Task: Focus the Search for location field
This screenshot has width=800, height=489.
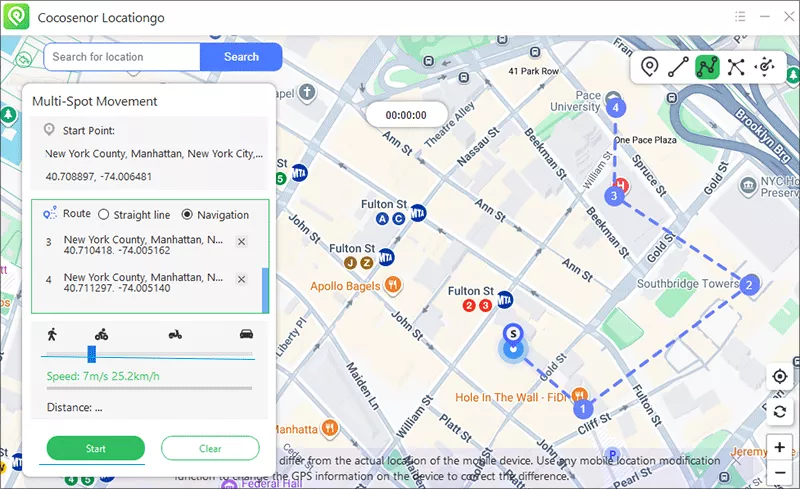Action: [x=122, y=57]
